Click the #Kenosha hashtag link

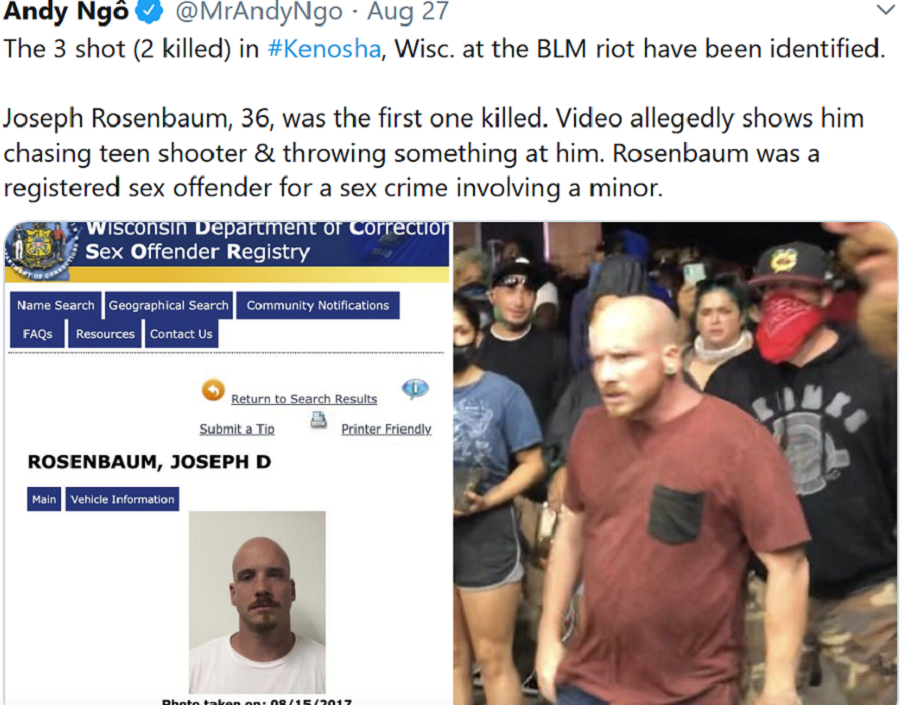coord(324,49)
